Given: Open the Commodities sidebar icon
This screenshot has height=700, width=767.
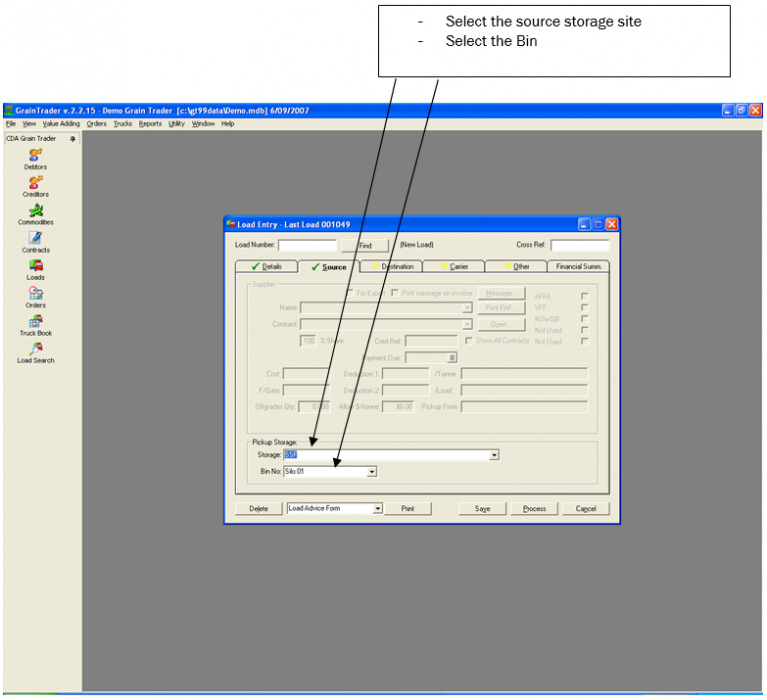Looking at the screenshot, I should (36, 210).
